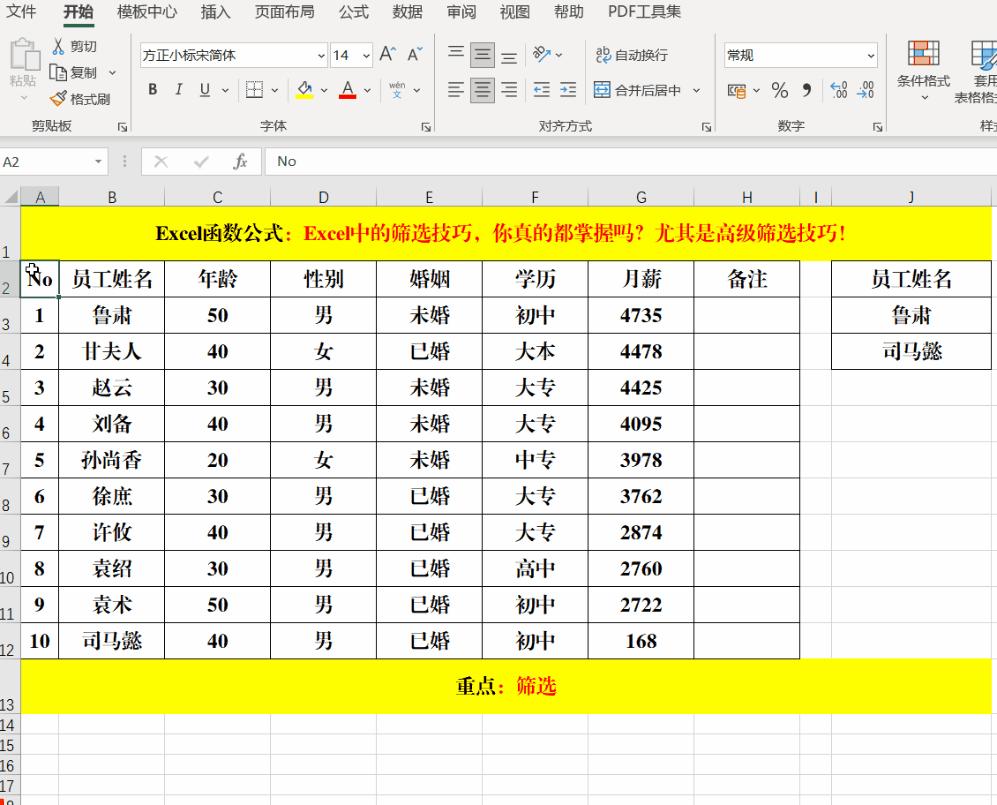Screen dimensions: 997x805
Task: Toggle bold formatting
Action: coord(152,89)
